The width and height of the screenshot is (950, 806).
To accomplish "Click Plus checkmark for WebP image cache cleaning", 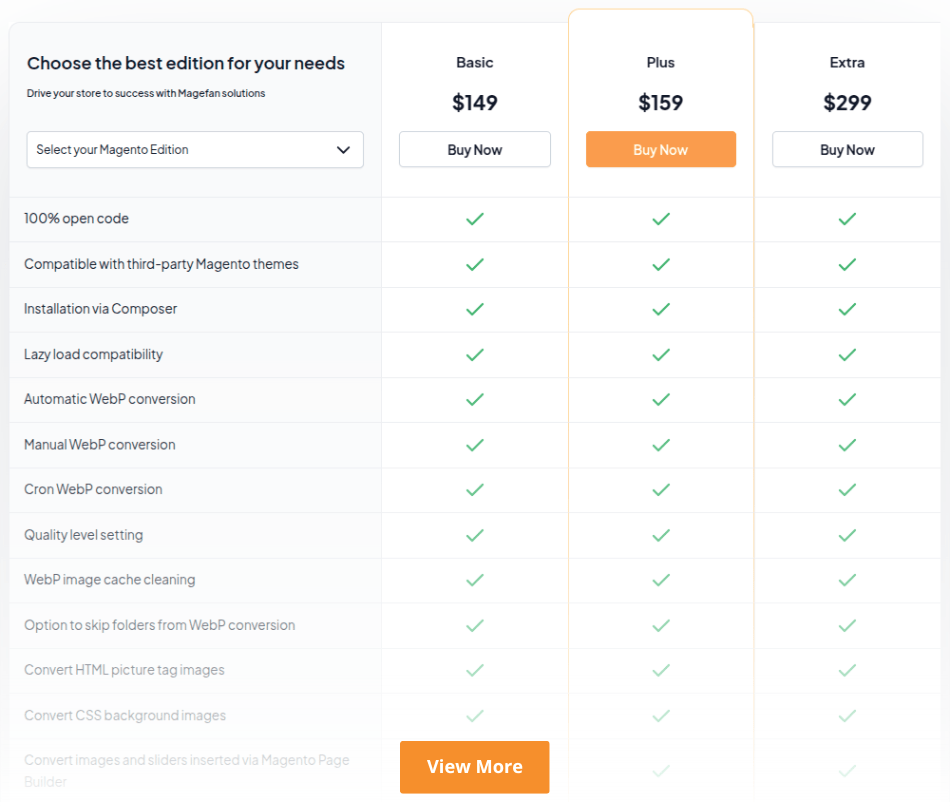I will coord(661,580).
